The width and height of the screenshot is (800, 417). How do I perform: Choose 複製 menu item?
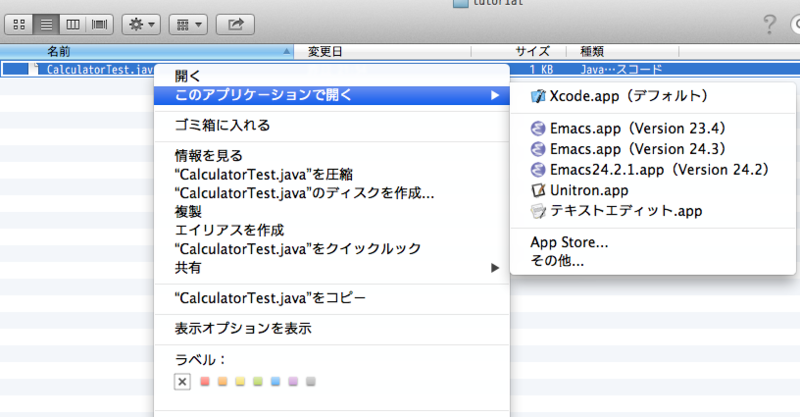click(332, 211)
